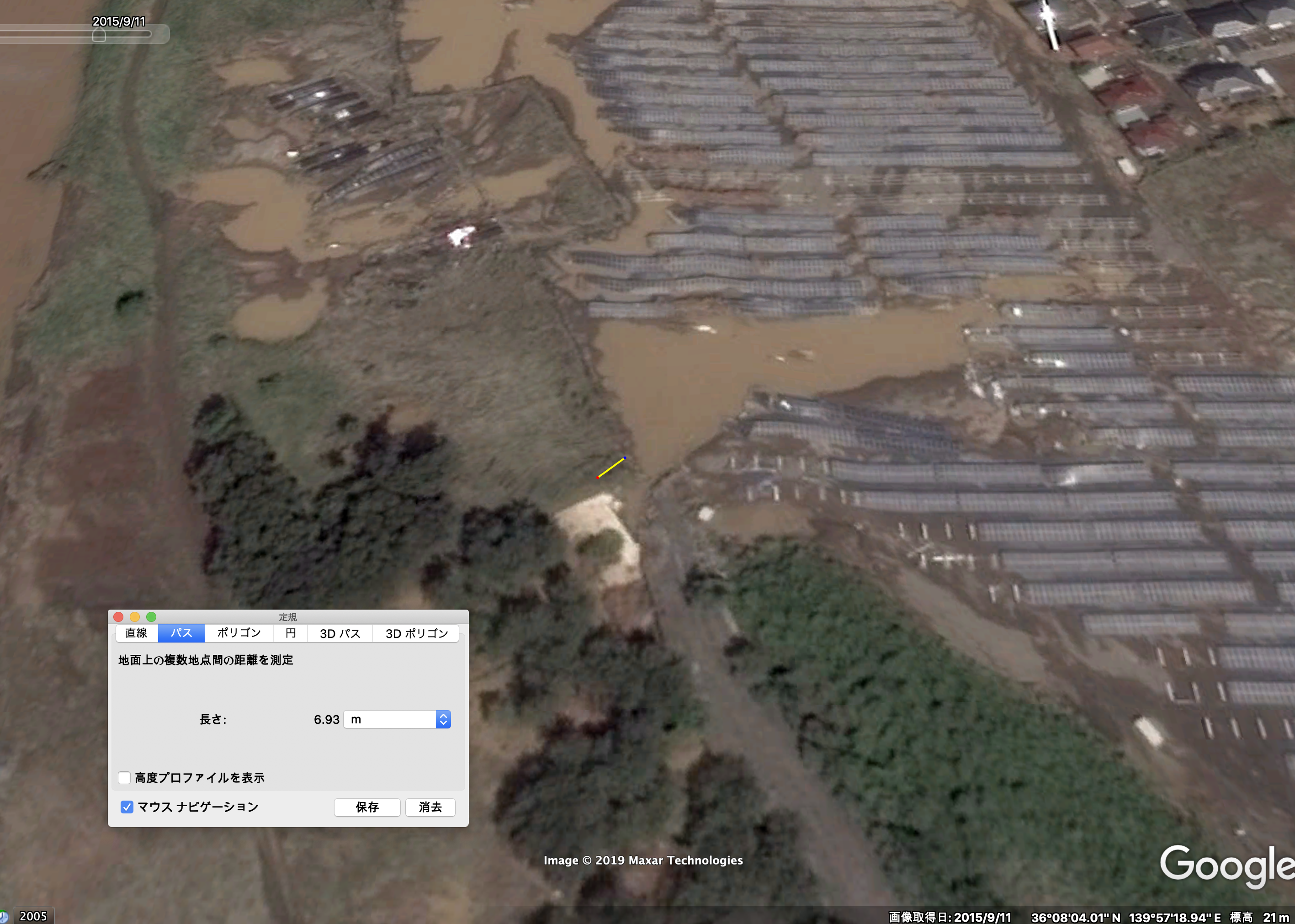Click the yellow minimize button of ruler window

click(x=135, y=617)
